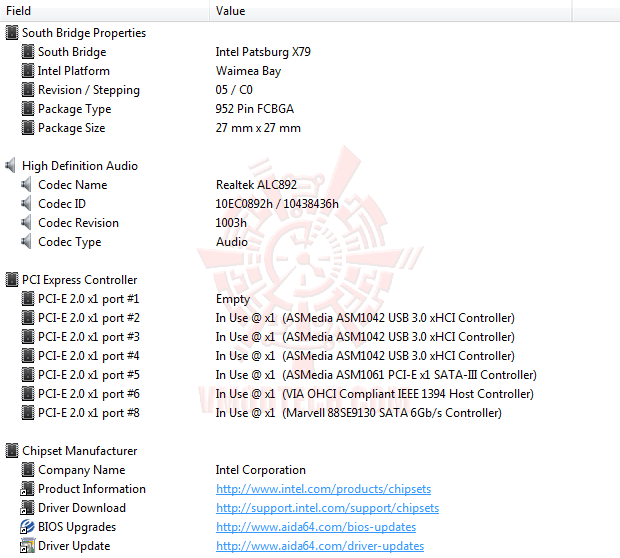Select the High Definition Audio group label
Image resolution: width=620 pixels, height=558 pixels.
[x=80, y=166]
